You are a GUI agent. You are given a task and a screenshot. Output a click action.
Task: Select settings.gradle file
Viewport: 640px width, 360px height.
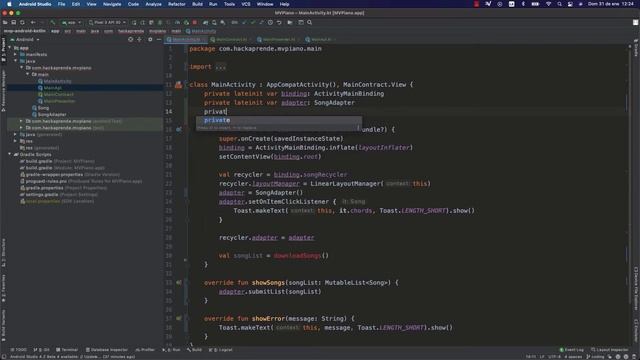[59, 194]
